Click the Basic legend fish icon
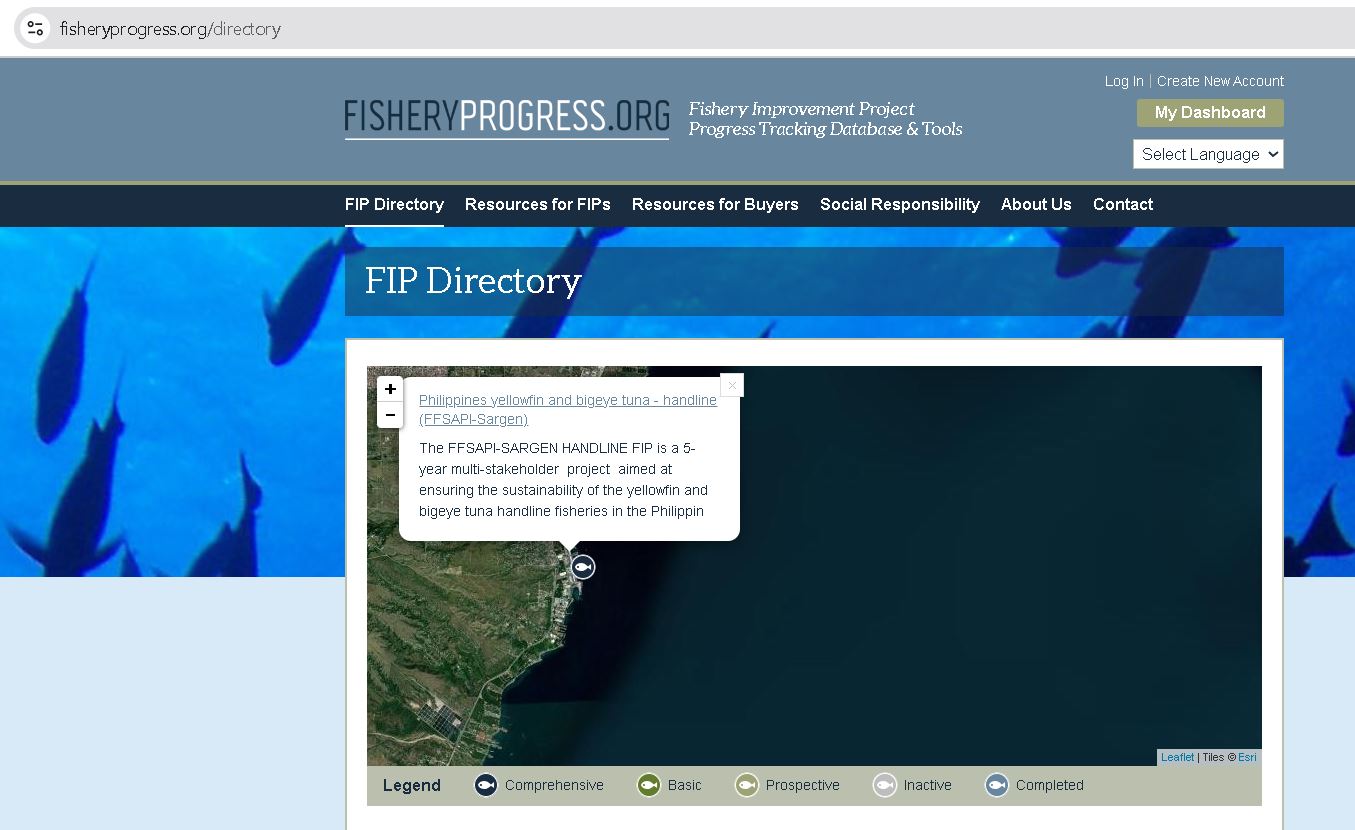 click(x=648, y=785)
